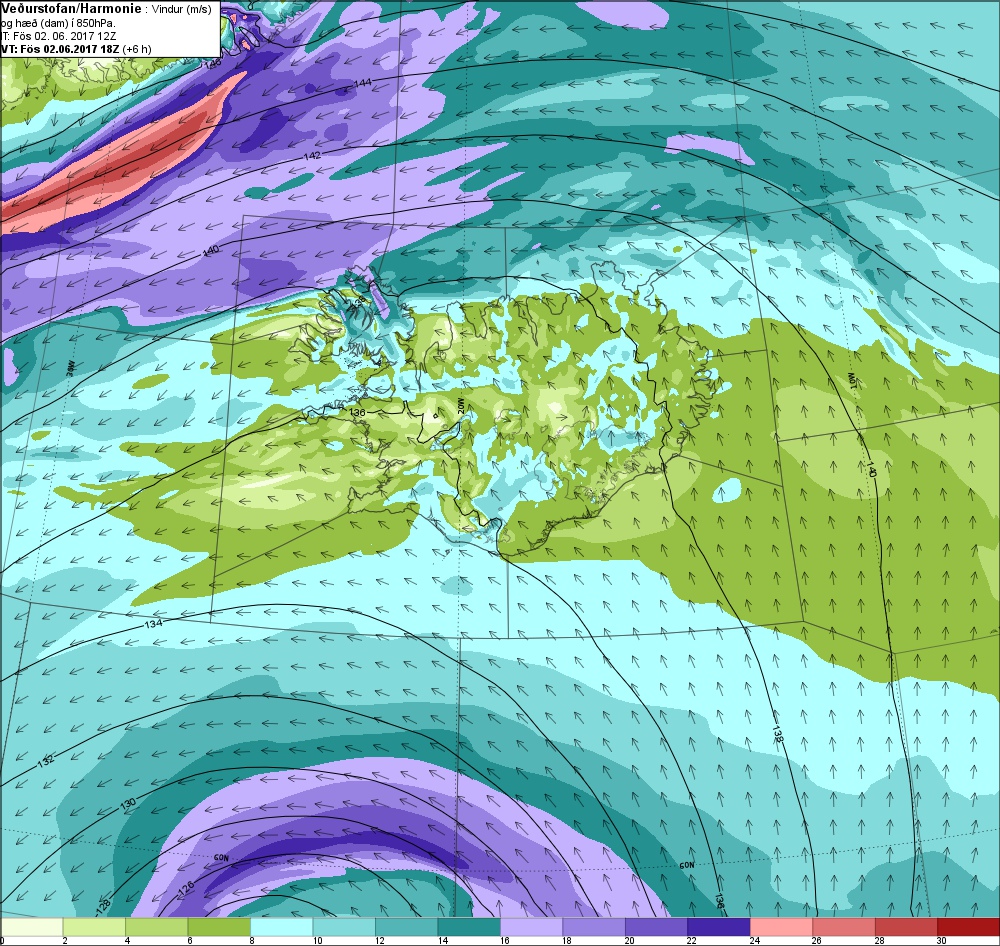This screenshot has height=946, width=1000.
Task: Pick the red 28–30 m/s legend swatch
Action: [x=907, y=927]
